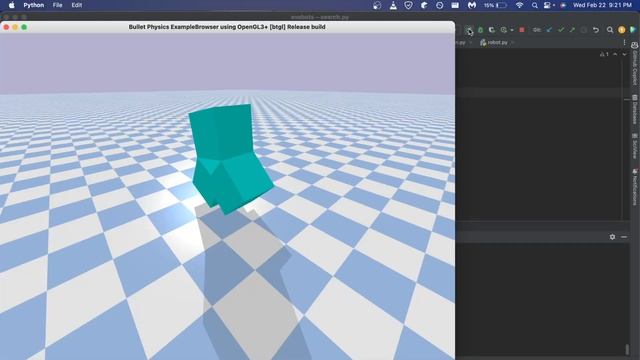
Task: Hide the run panel with minus icon
Action: [624, 237]
